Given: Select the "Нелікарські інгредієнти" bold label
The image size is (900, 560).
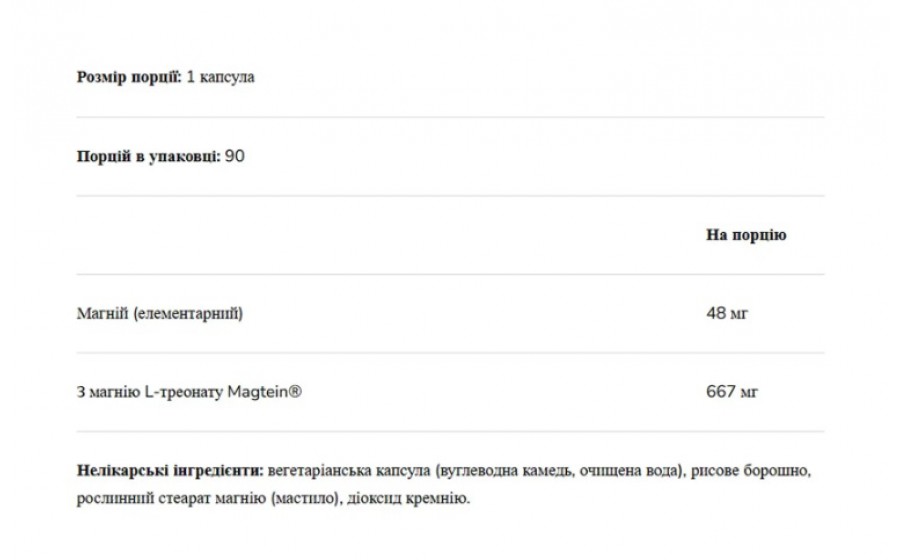Looking at the screenshot, I should point(170,470).
